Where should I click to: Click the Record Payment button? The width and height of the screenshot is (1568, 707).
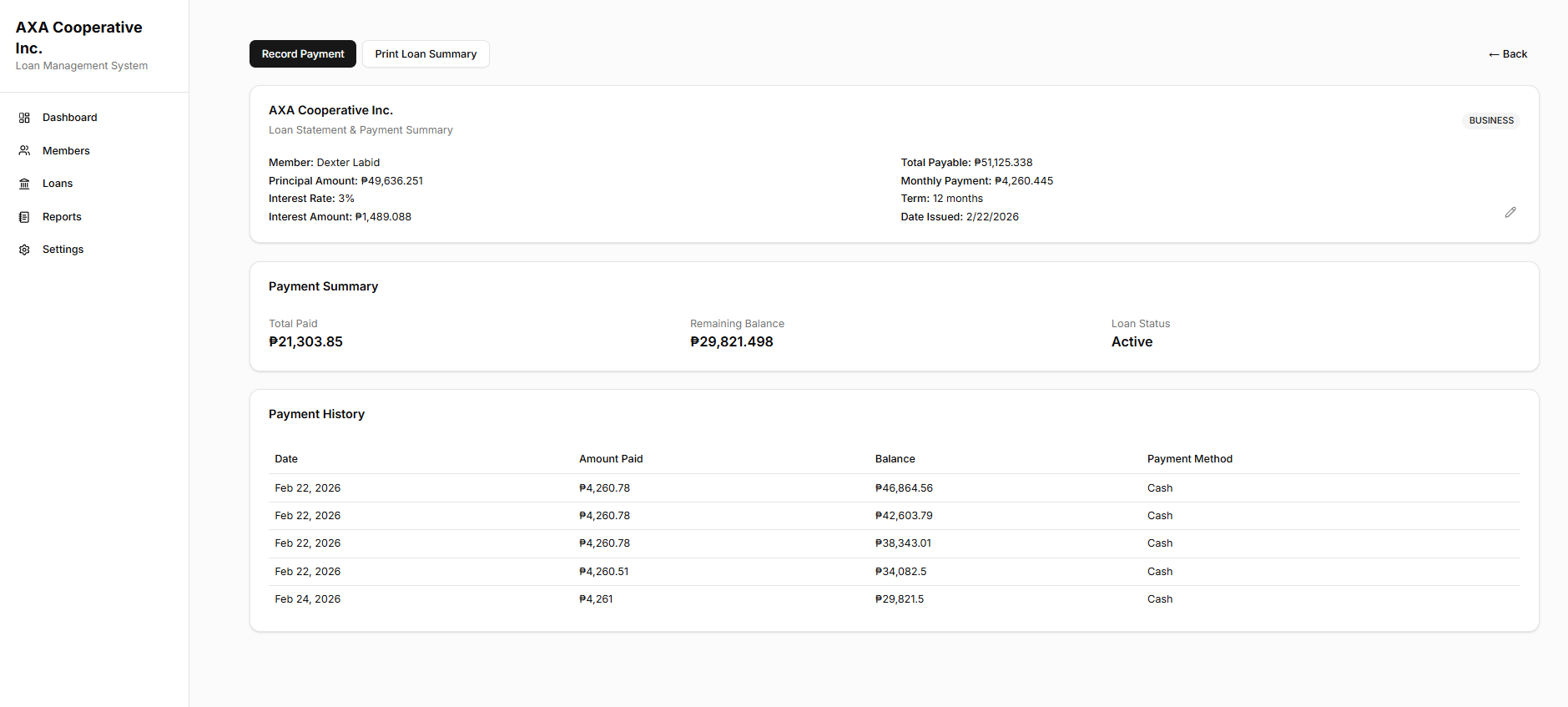(303, 54)
